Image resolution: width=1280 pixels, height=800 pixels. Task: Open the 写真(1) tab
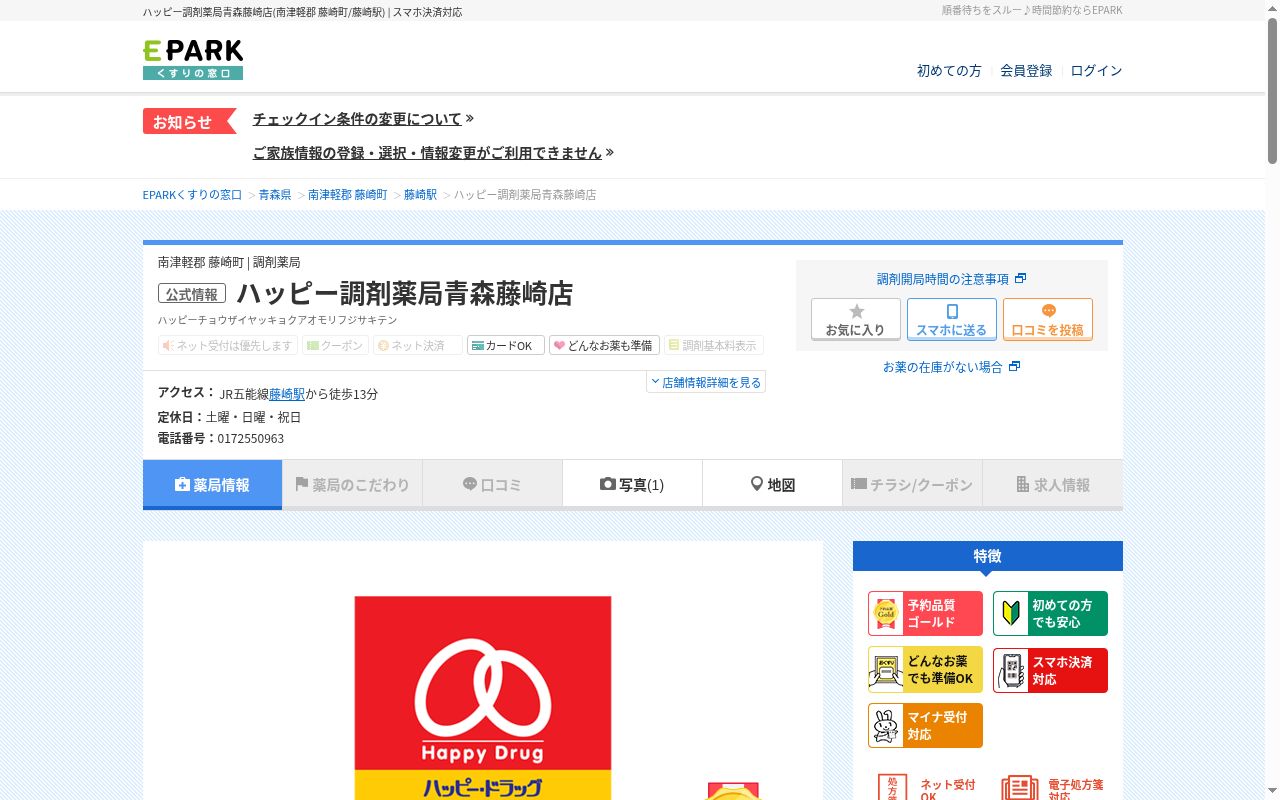[632, 485]
